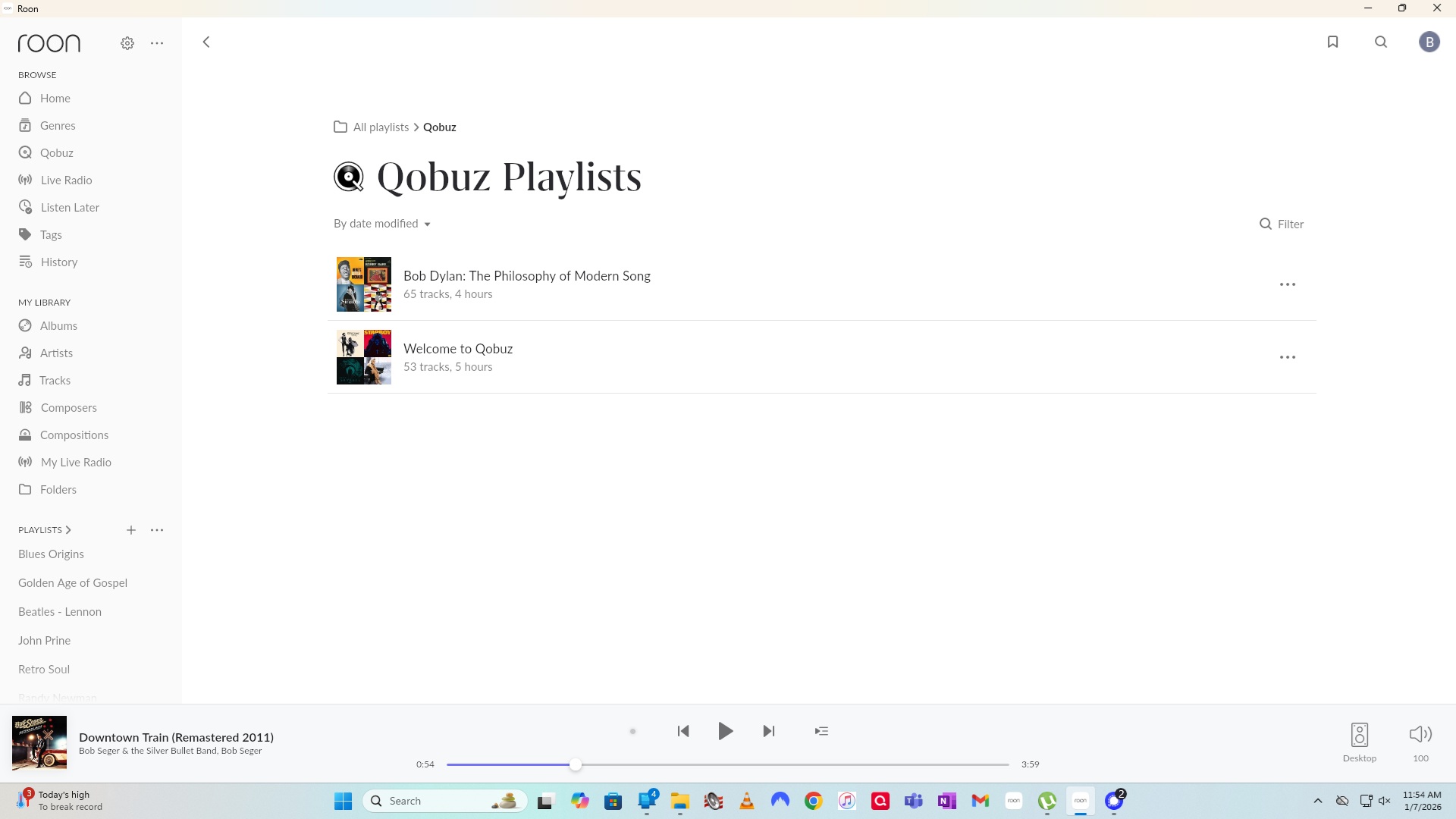The height and width of the screenshot is (819, 1456).
Task: Go back with the back arrow
Action: point(206,42)
